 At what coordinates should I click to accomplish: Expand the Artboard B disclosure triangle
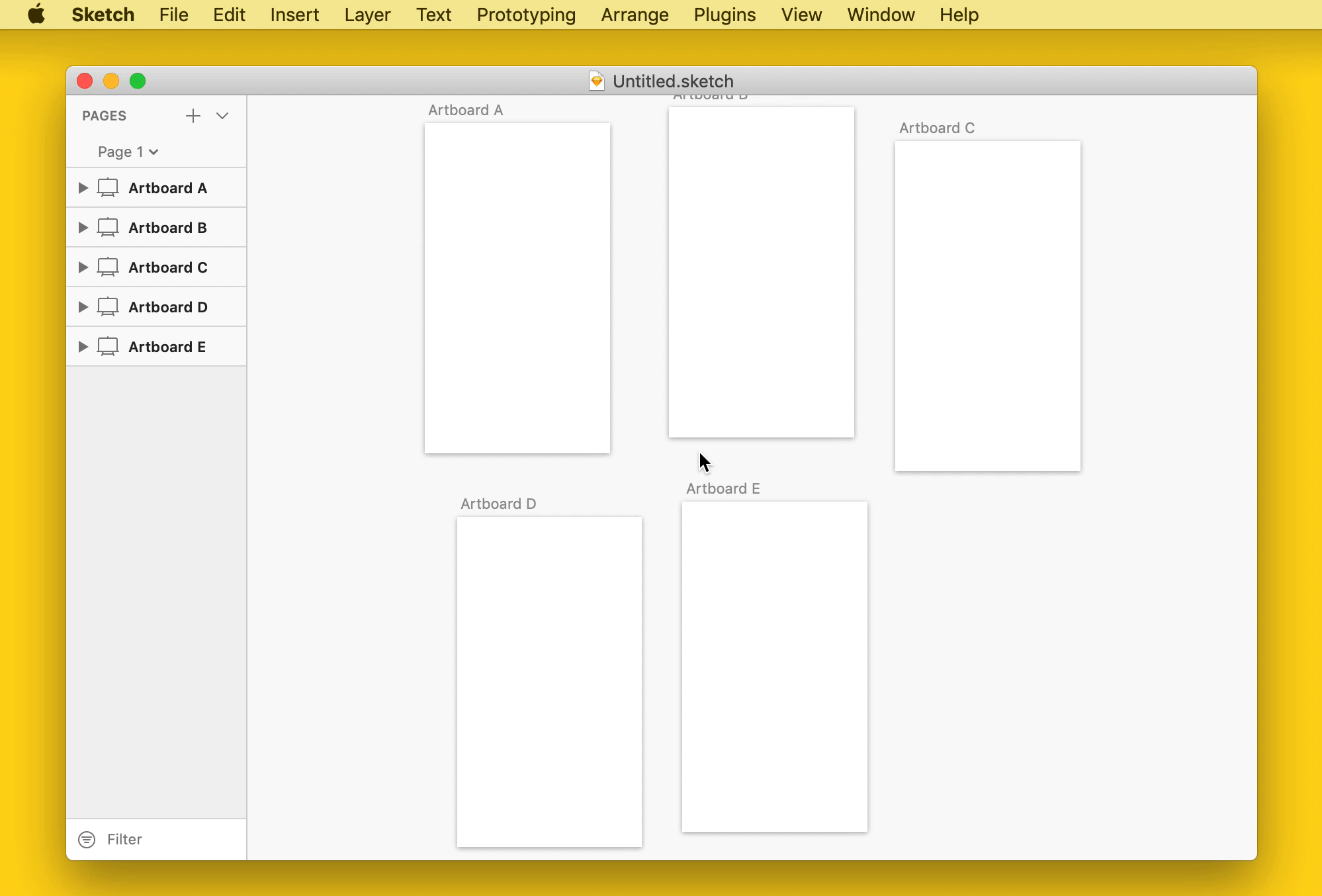tap(83, 228)
